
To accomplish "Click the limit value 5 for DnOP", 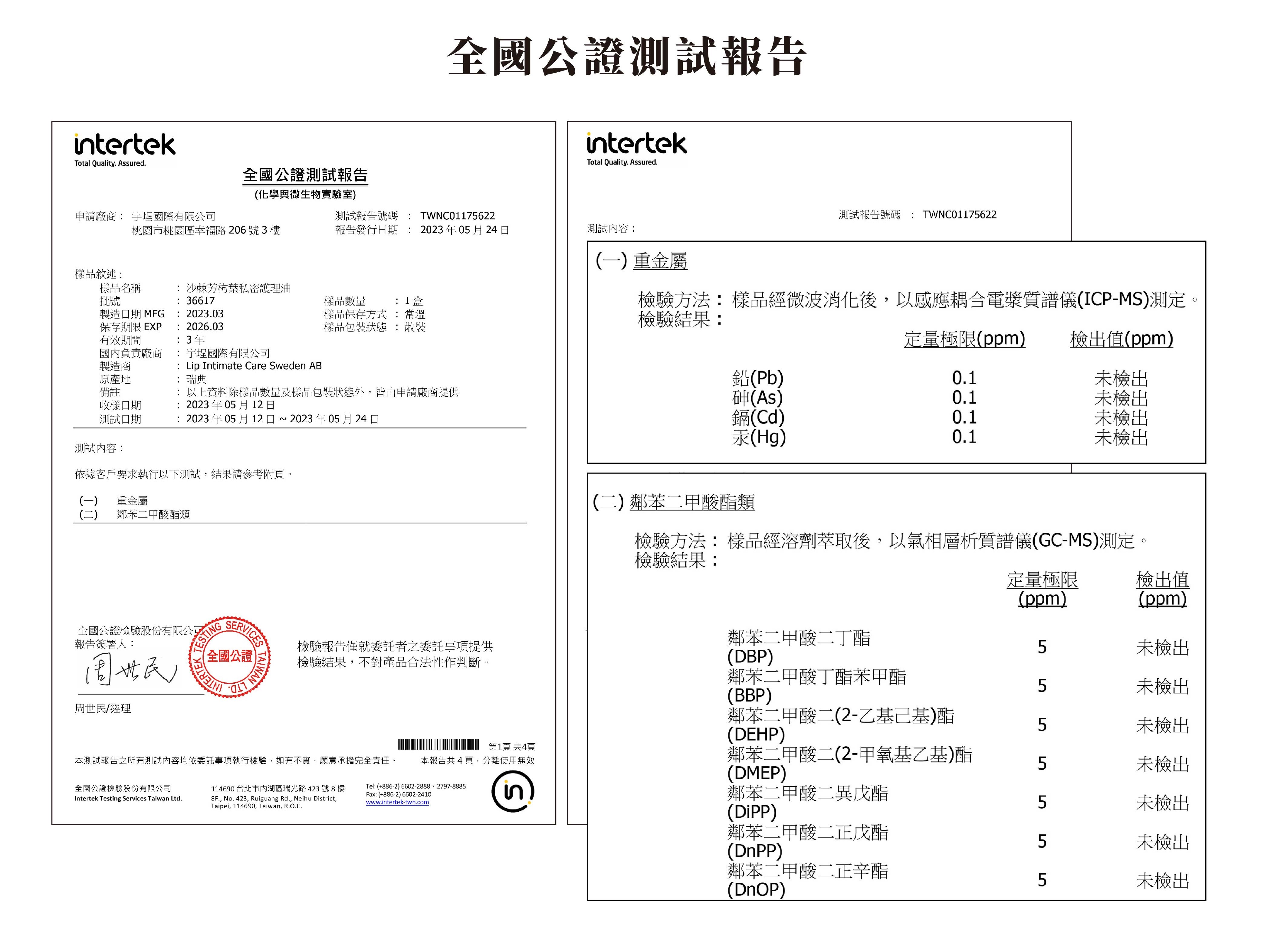I will pos(1042,880).
